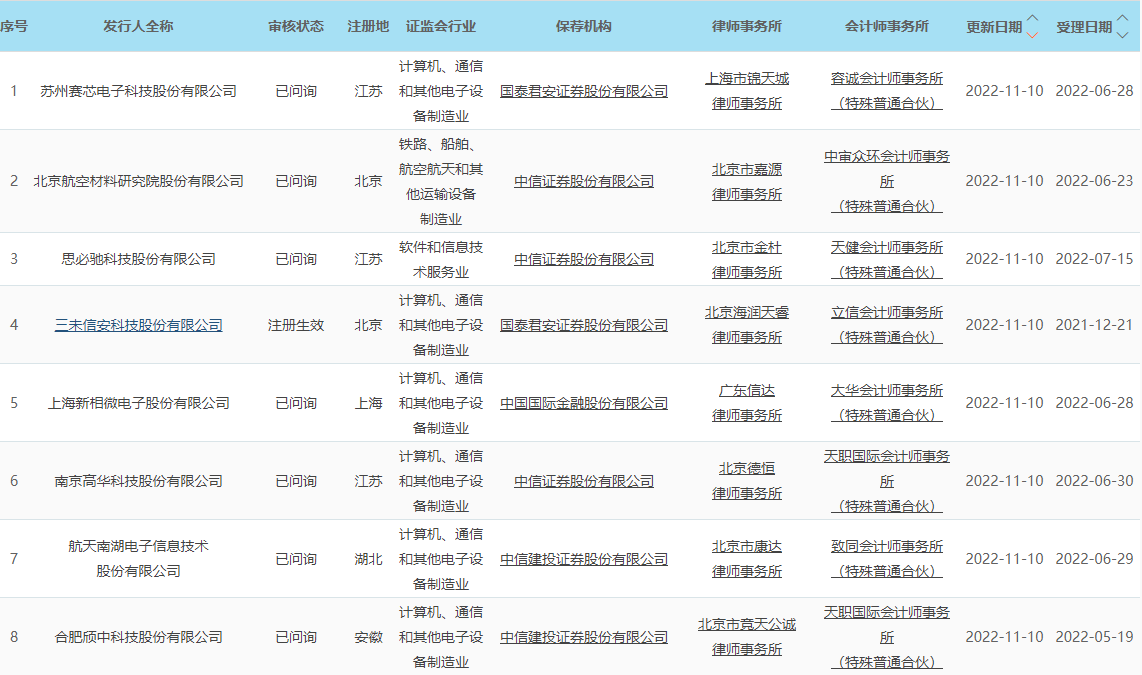Click the 铁路、船舶、航空航天 industry cell
Screen dimensions: 1142x675
coord(441,181)
